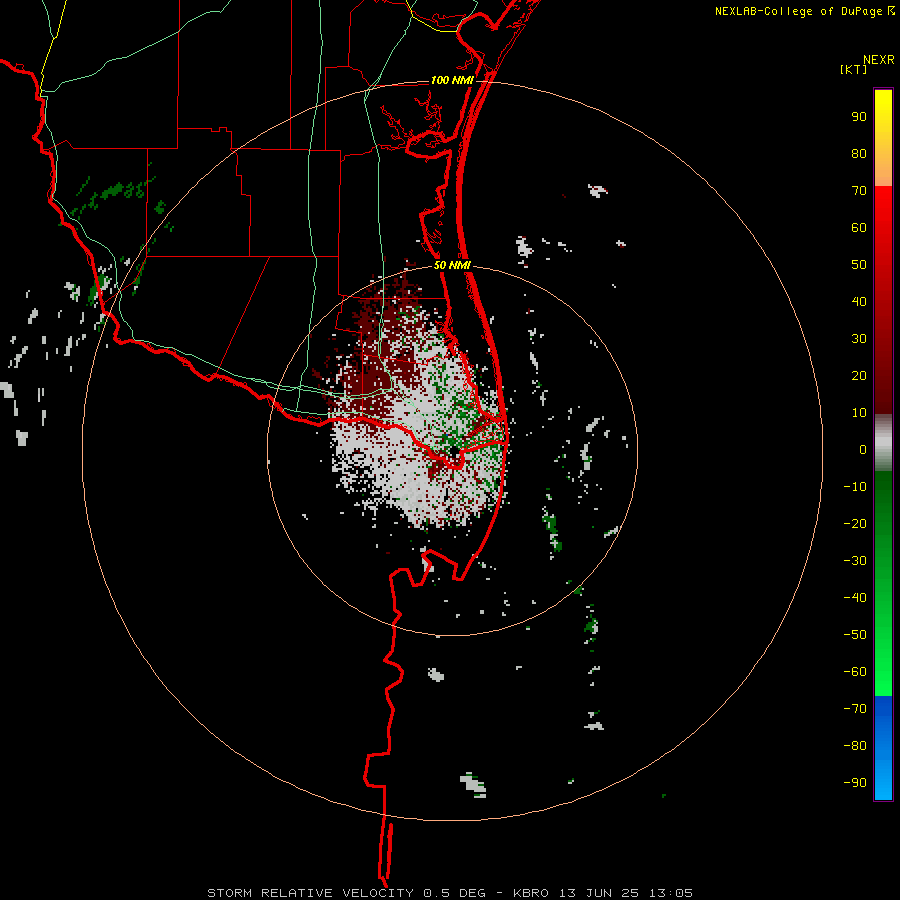Click the -20 knot scale label
The width and height of the screenshot is (900, 900).
(855, 523)
